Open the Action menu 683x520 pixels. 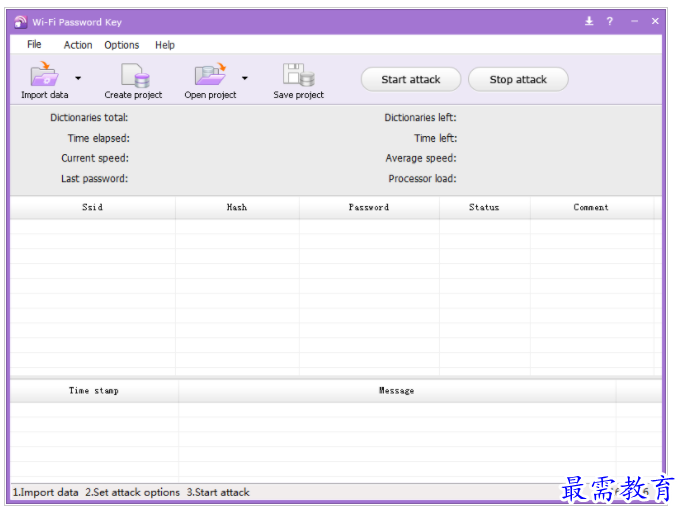click(78, 45)
